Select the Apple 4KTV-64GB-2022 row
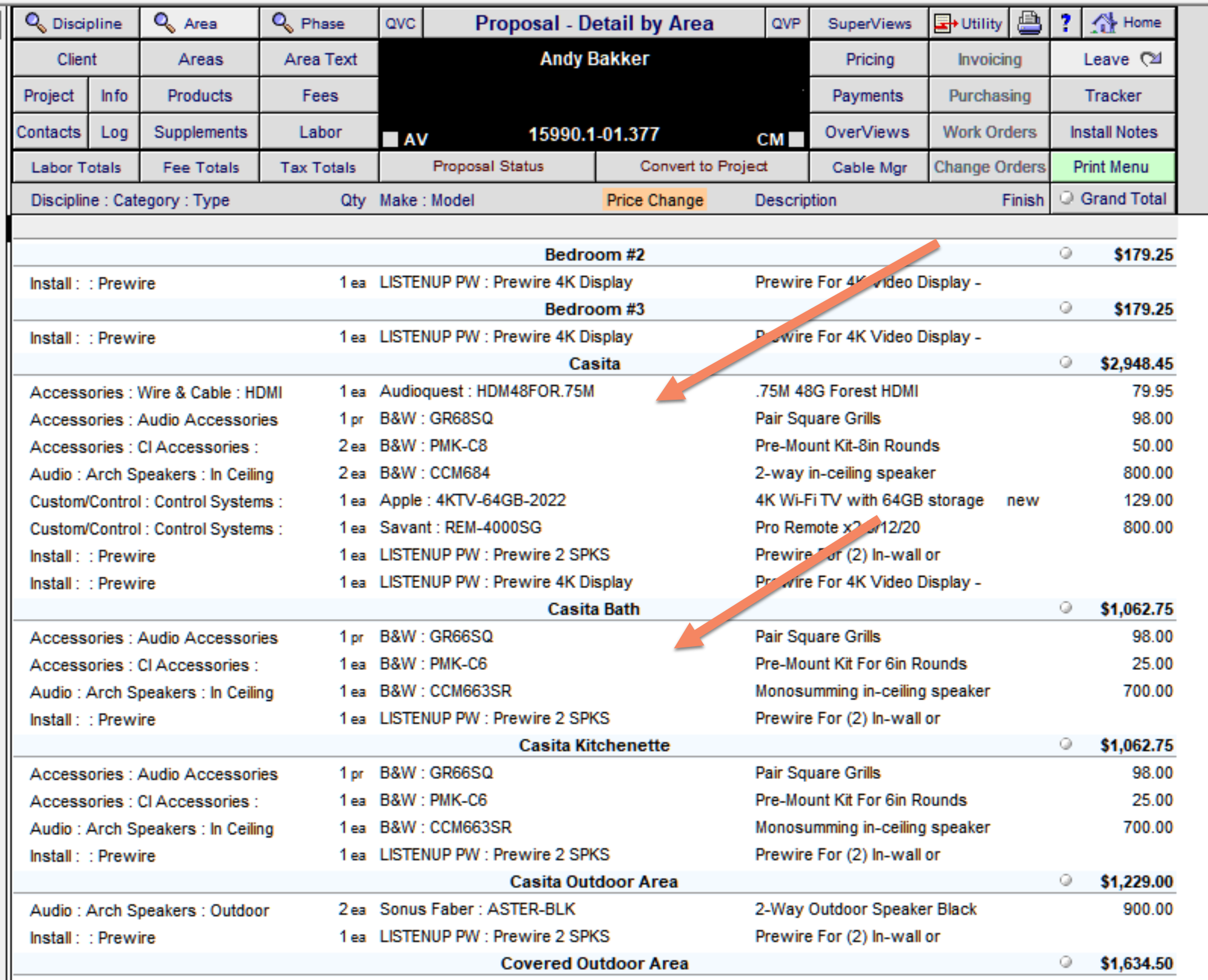The height and width of the screenshot is (980, 1208). tap(594, 500)
